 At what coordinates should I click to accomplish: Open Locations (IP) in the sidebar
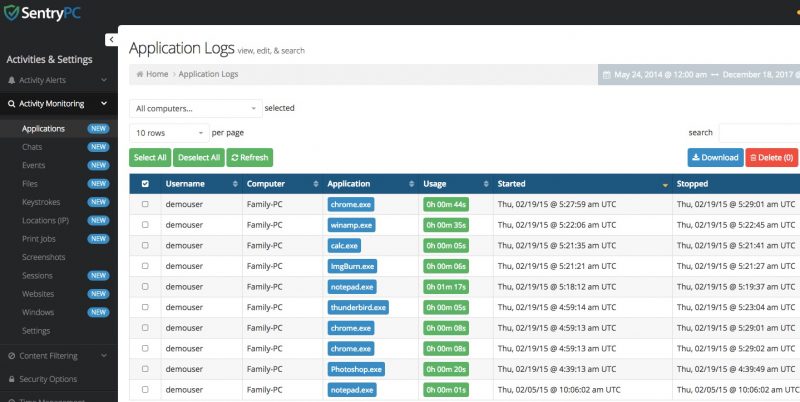pyautogui.click(x=45, y=220)
